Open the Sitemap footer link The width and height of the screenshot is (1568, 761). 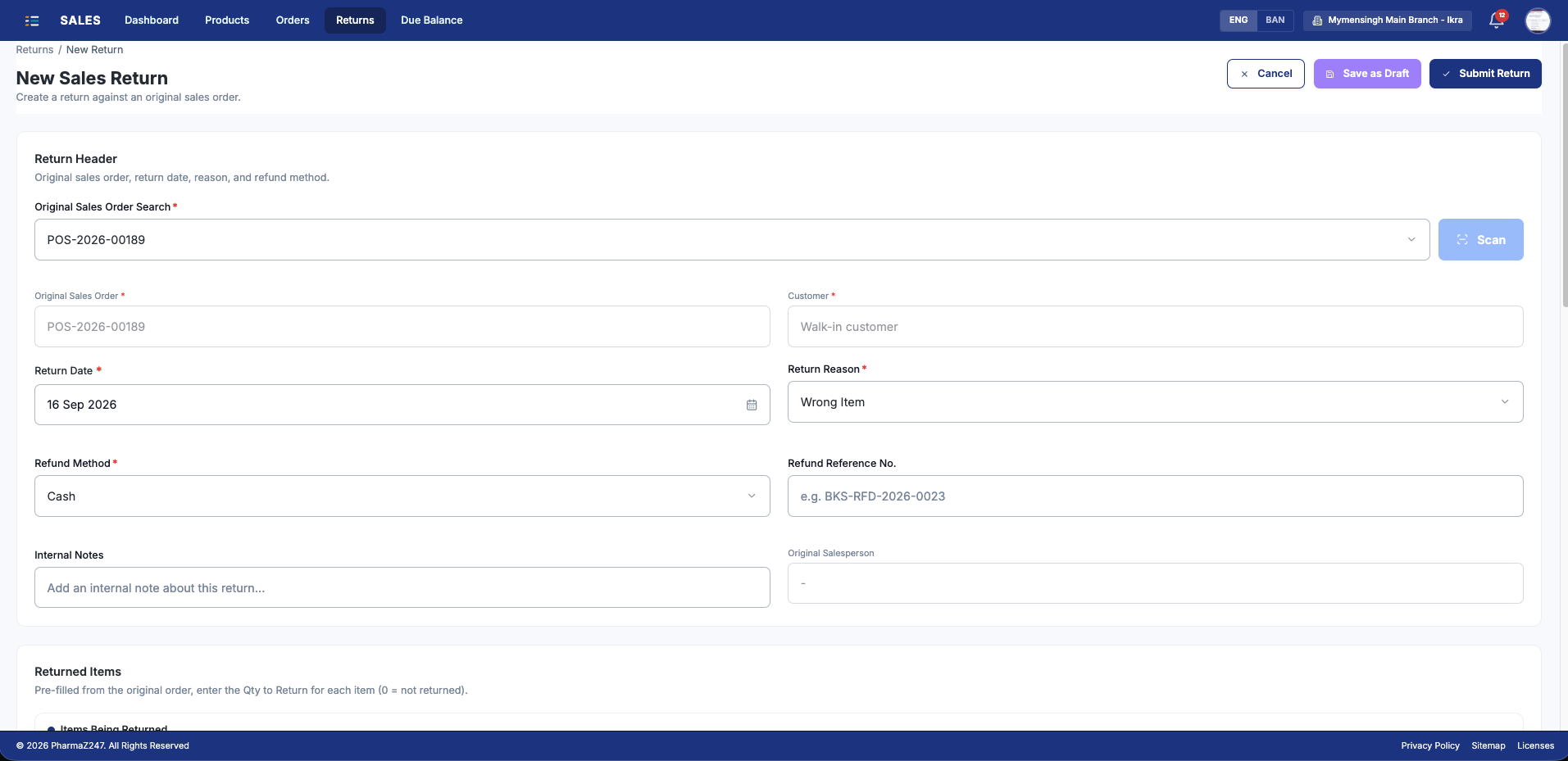point(1488,745)
